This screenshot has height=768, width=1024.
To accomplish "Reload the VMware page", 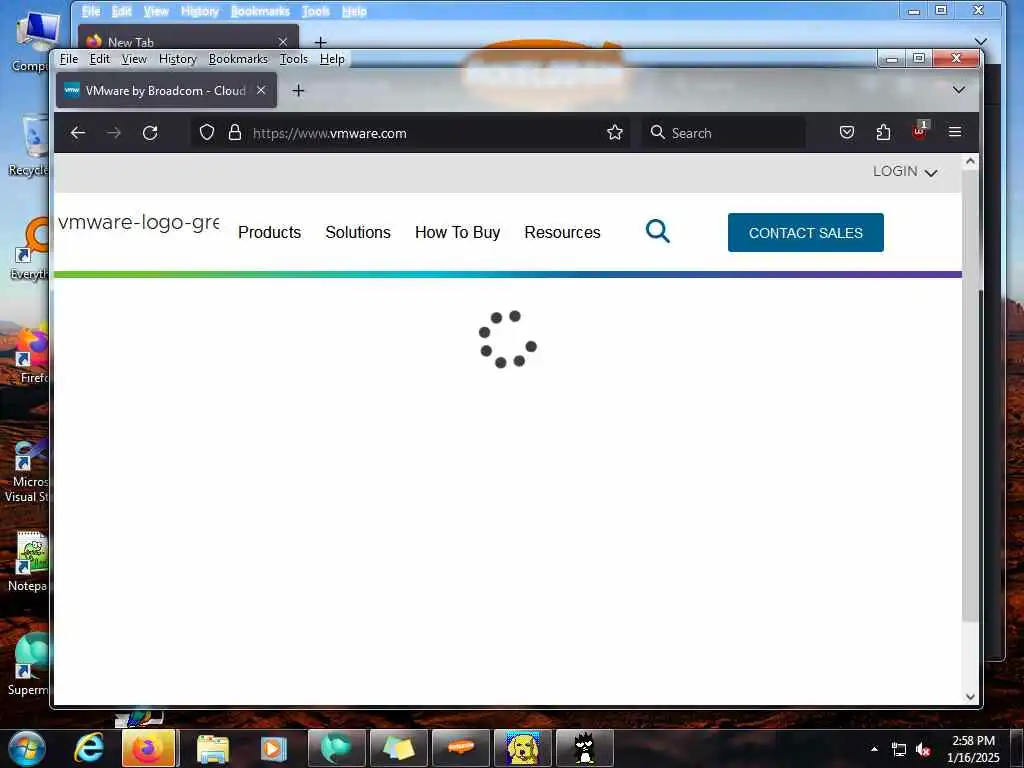I will 150,133.
